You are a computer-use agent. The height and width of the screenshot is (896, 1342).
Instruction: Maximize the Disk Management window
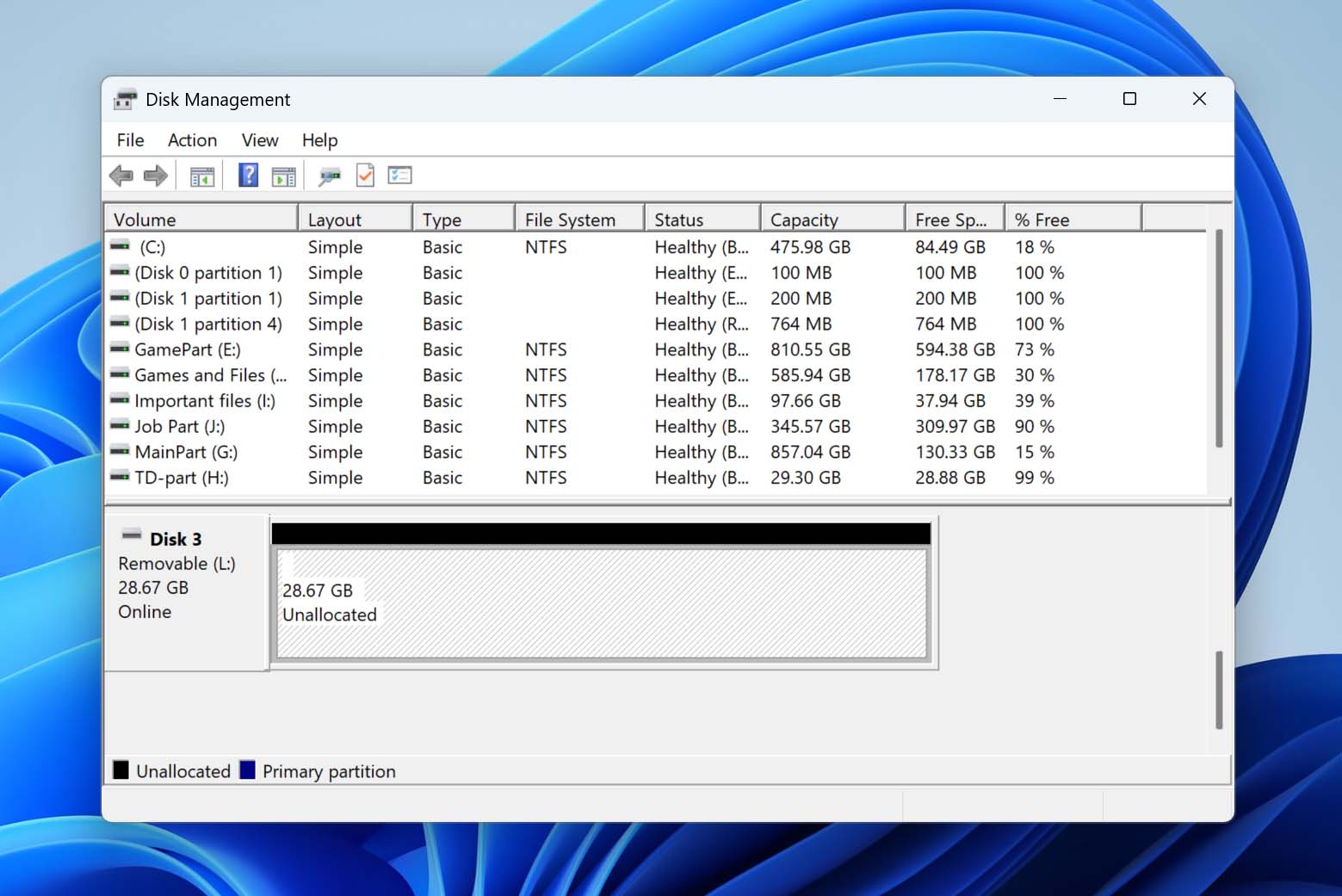click(1129, 99)
